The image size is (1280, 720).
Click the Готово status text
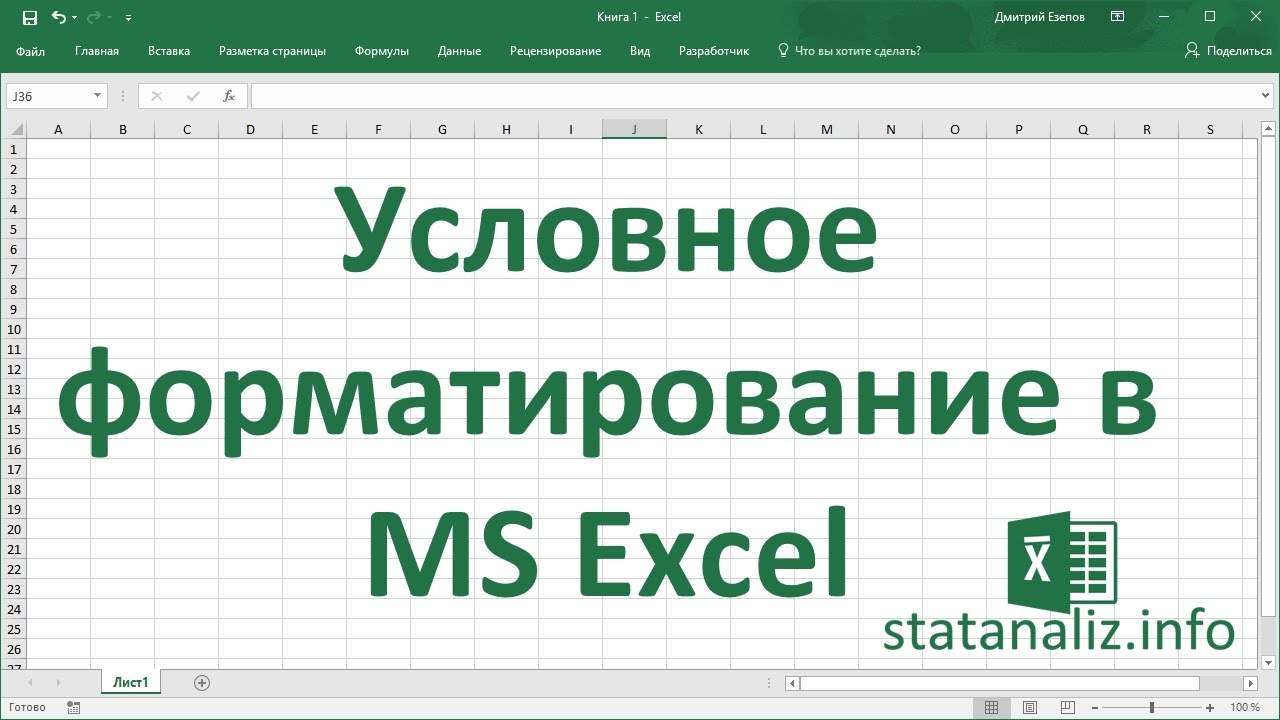[x=26, y=707]
